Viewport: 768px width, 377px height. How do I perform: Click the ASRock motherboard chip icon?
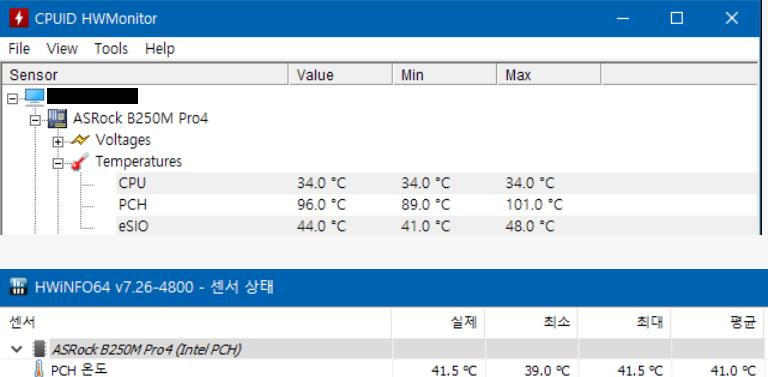(x=57, y=118)
